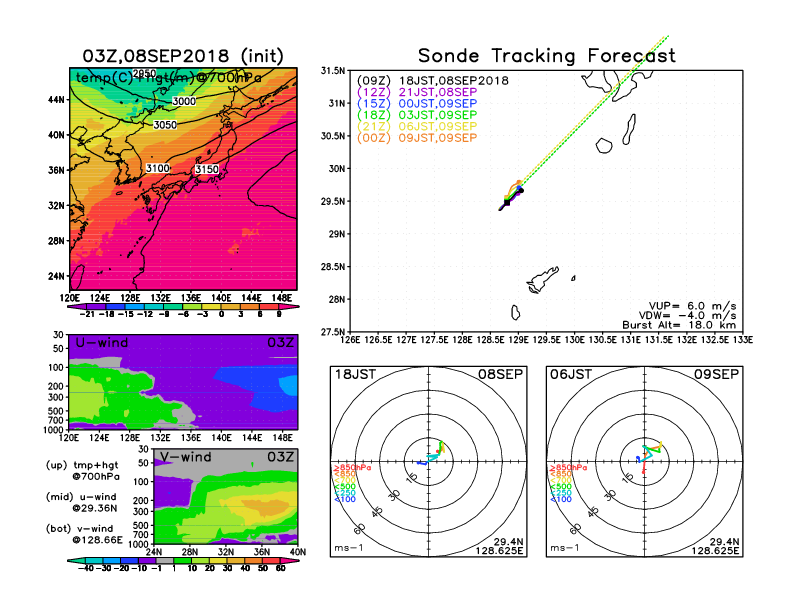Click the 'Sonde Tracking Forecast' heading

[x=547, y=55]
